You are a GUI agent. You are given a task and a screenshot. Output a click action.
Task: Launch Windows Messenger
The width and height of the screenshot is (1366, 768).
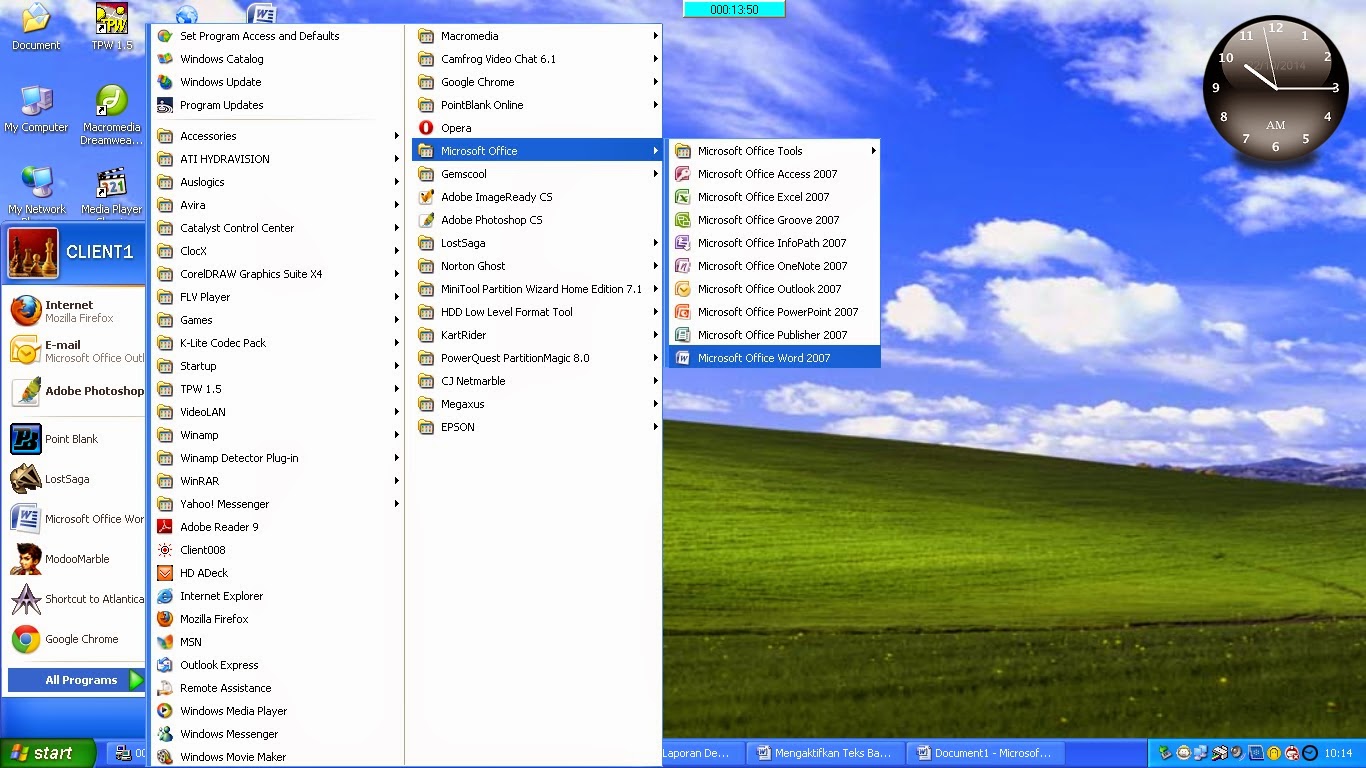click(277, 734)
